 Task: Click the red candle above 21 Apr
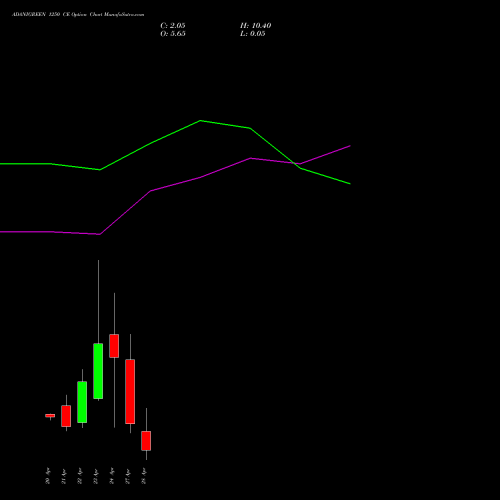pos(66,416)
